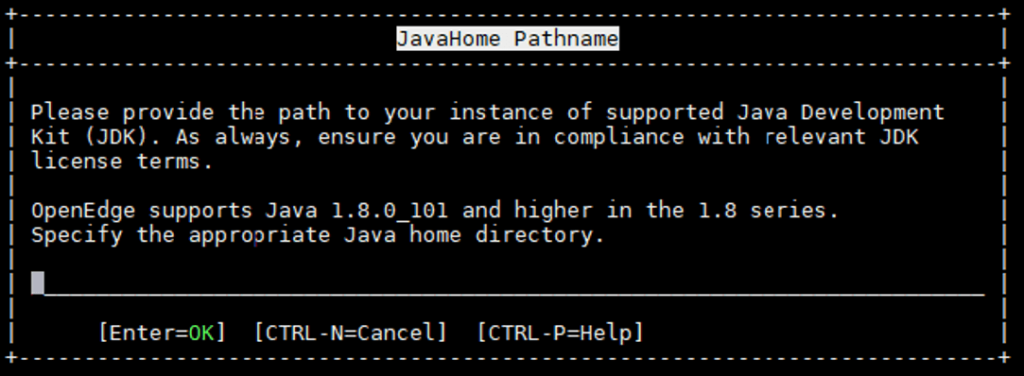Select the [CTRL-N=Cancel] option
Viewport: 1024px width, 376px height.
click(x=351, y=333)
